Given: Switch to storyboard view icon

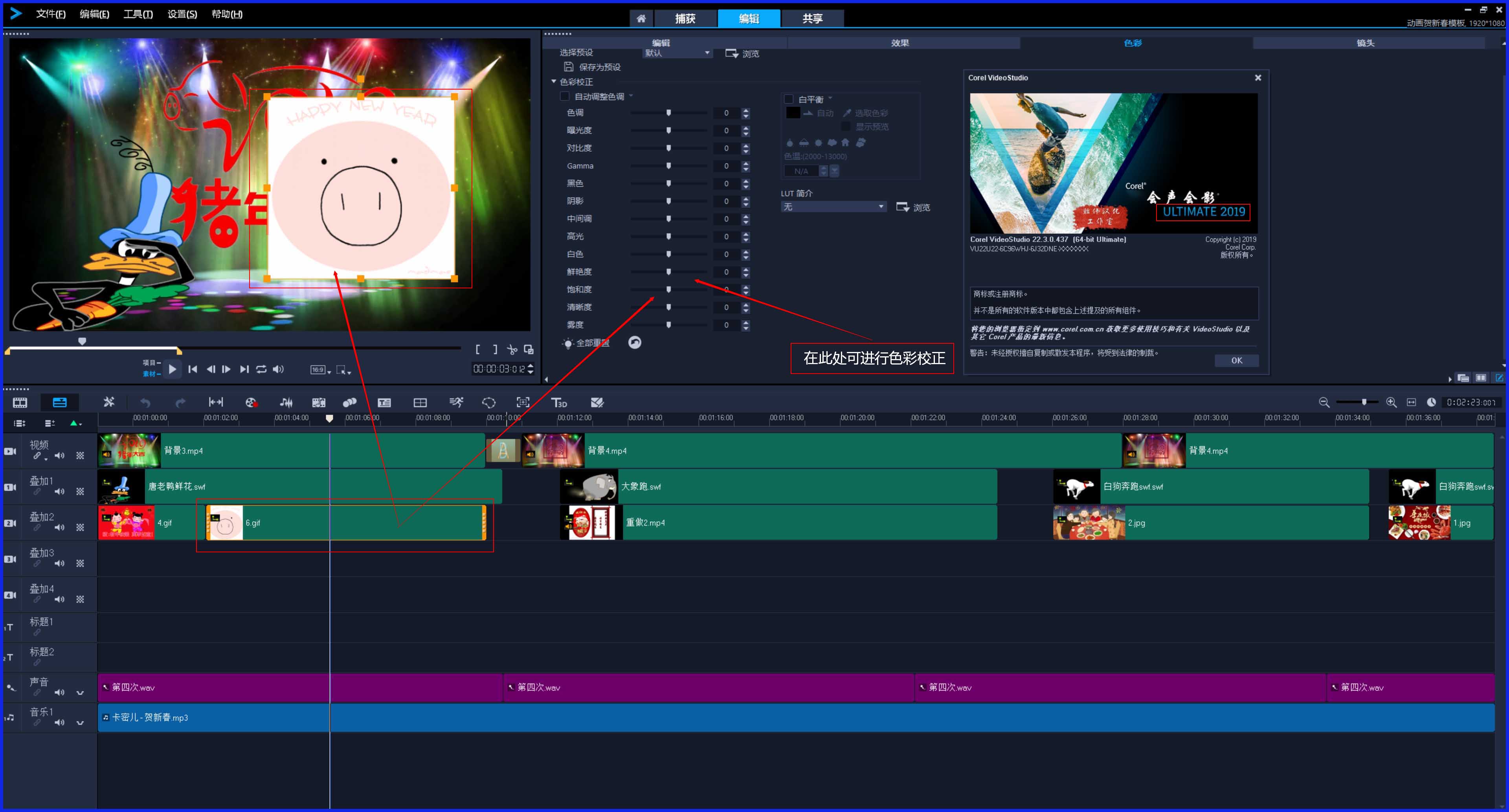Looking at the screenshot, I should [x=20, y=403].
